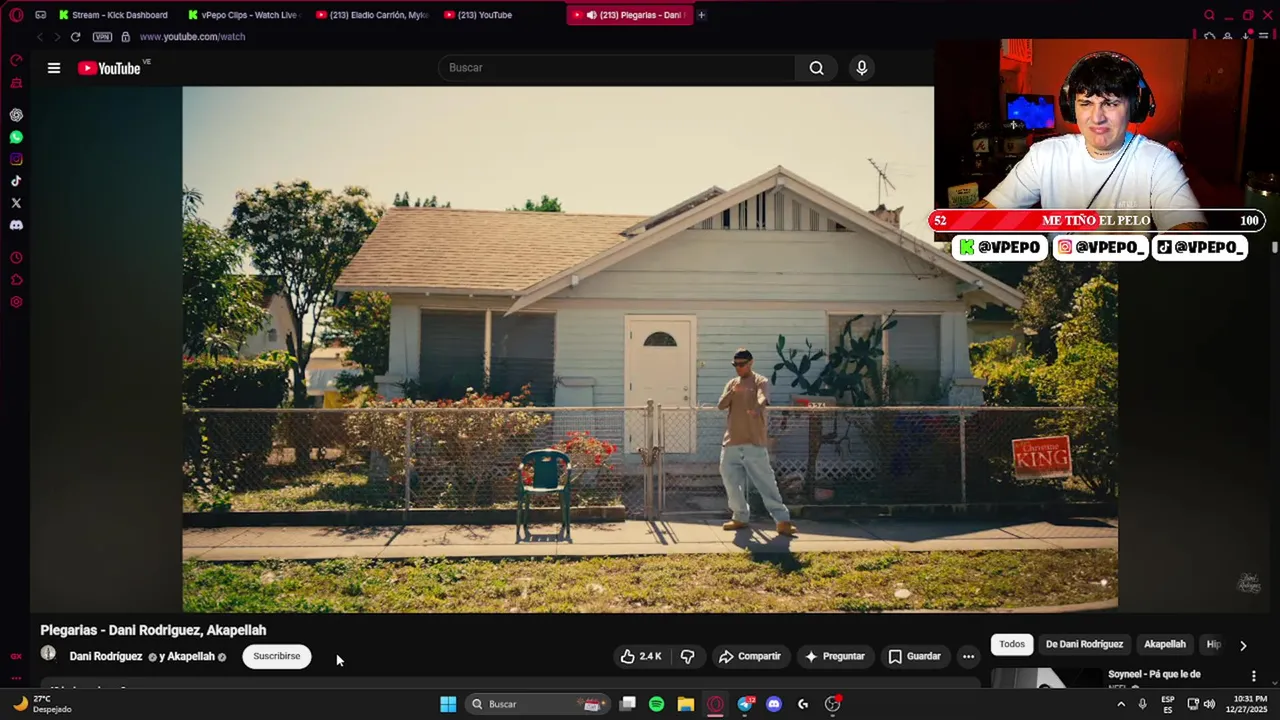
Task: Open a new browser tab with plus
Action: pyautogui.click(x=701, y=15)
